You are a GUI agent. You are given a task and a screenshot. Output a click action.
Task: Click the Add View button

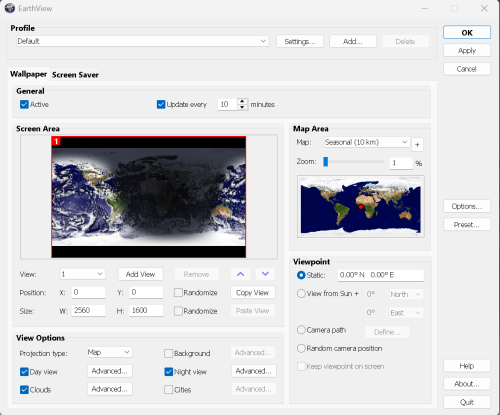click(140, 274)
